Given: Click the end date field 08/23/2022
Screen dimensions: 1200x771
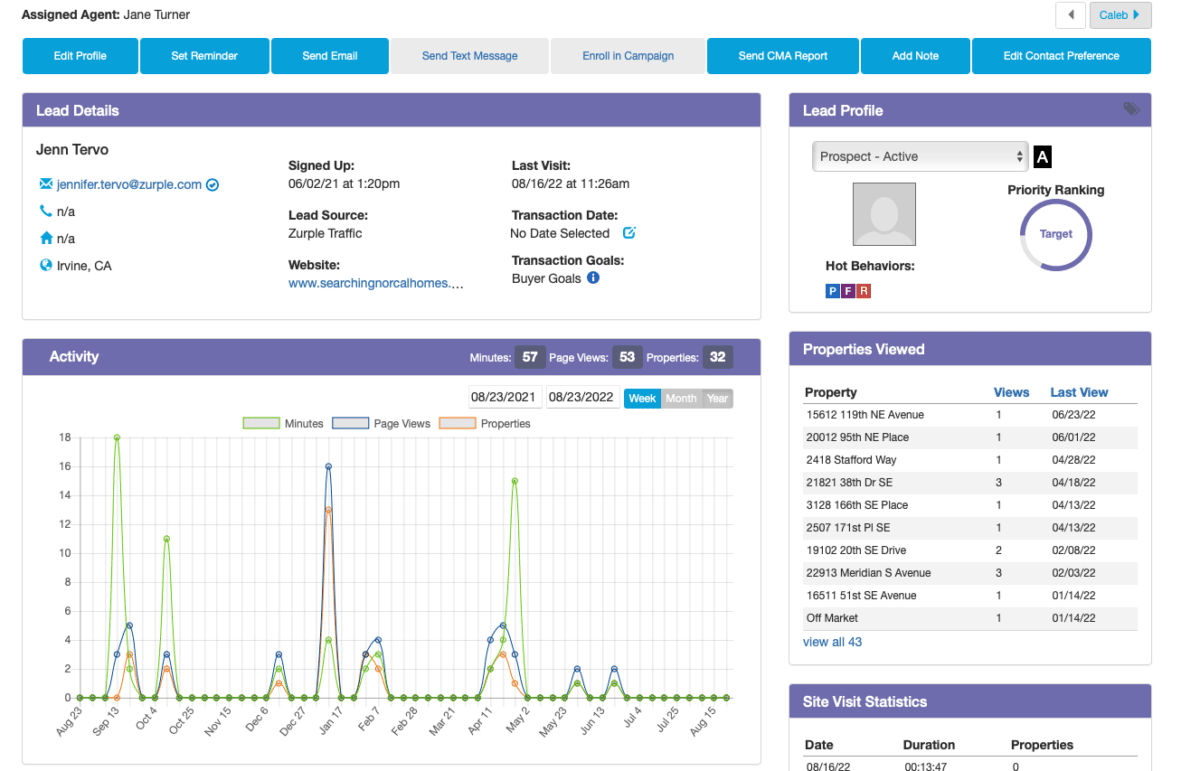Looking at the screenshot, I should click(x=584, y=397).
